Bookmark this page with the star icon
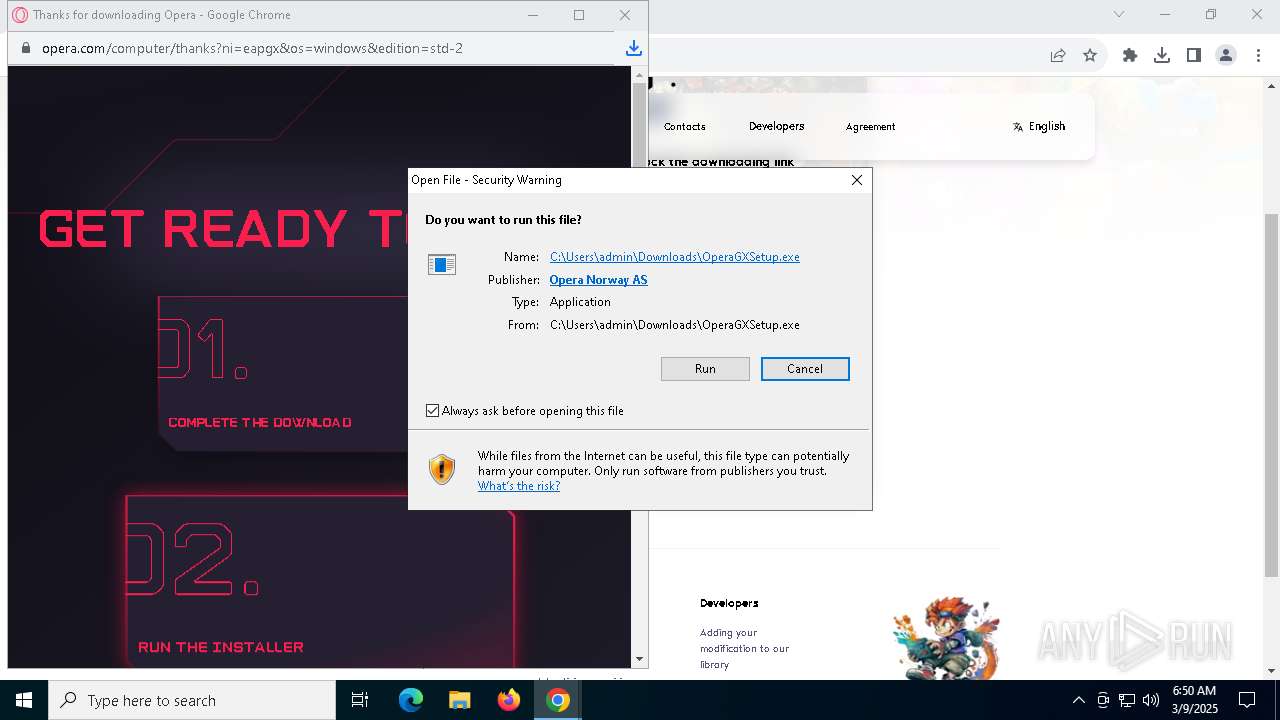The height and width of the screenshot is (720, 1280). coord(1090,56)
